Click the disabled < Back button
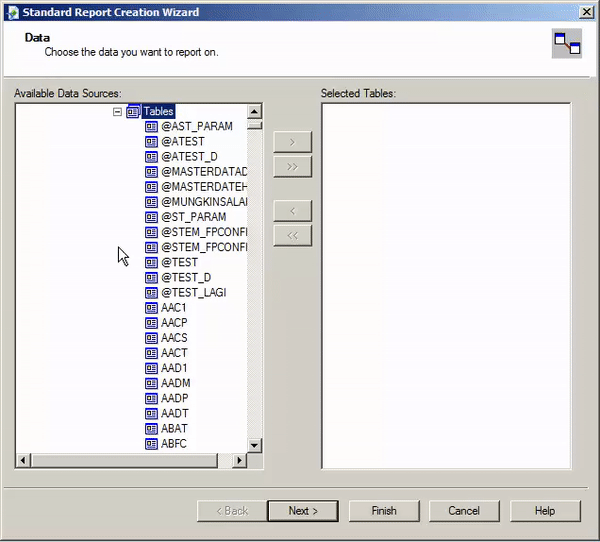This screenshot has width=600, height=542. click(232, 511)
